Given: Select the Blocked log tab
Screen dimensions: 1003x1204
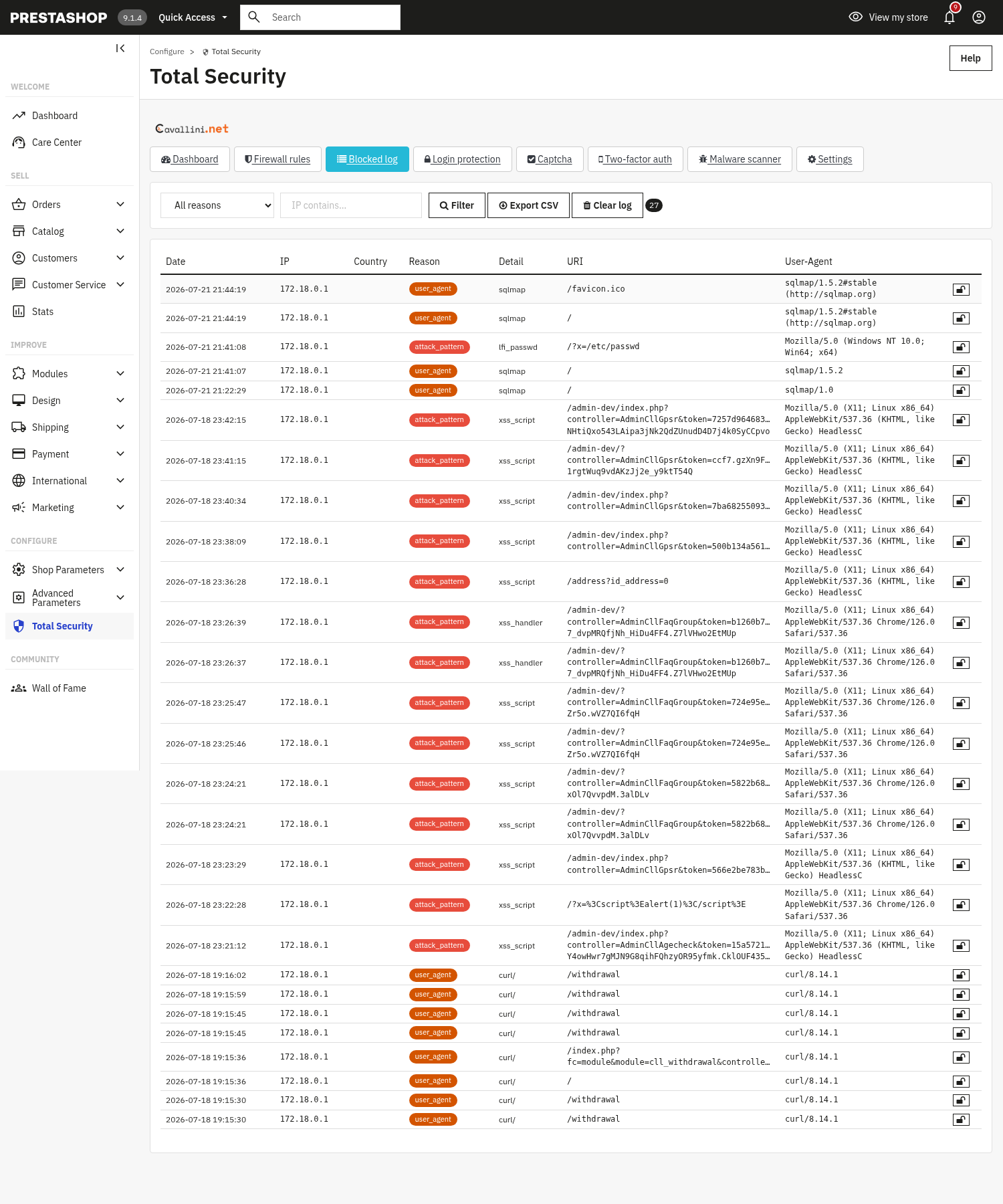Looking at the screenshot, I should pyautogui.click(x=367, y=159).
